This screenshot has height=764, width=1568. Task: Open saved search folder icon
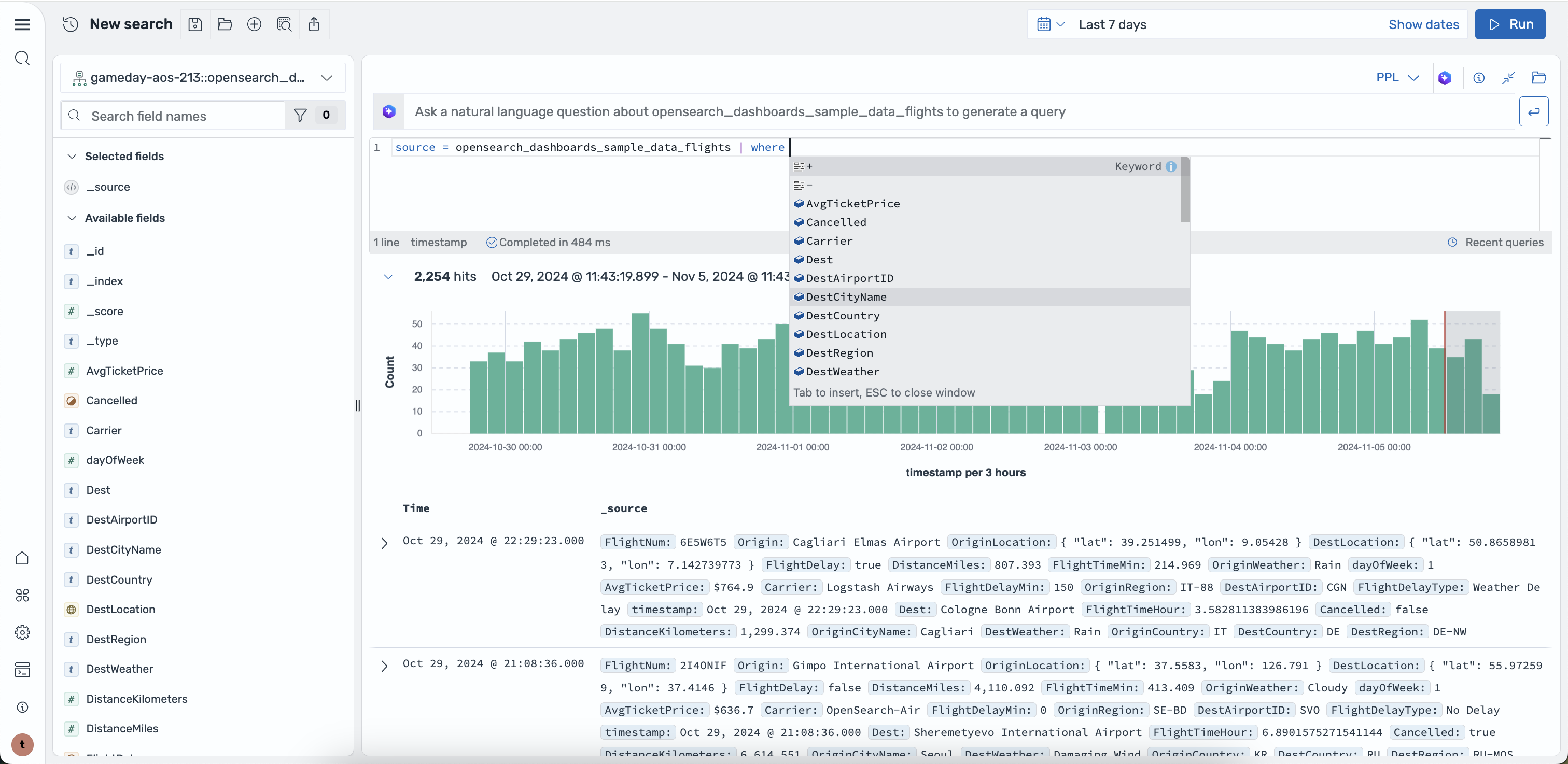[225, 24]
